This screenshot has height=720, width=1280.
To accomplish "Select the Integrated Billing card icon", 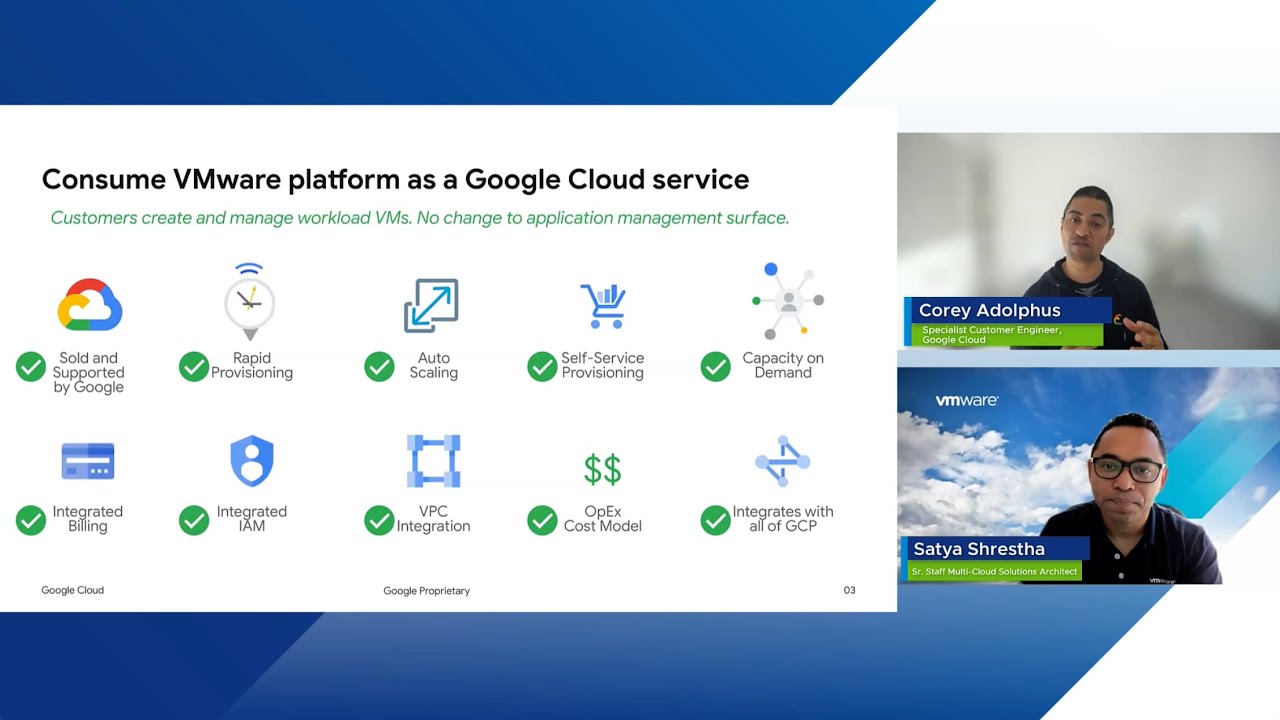I will (x=88, y=461).
